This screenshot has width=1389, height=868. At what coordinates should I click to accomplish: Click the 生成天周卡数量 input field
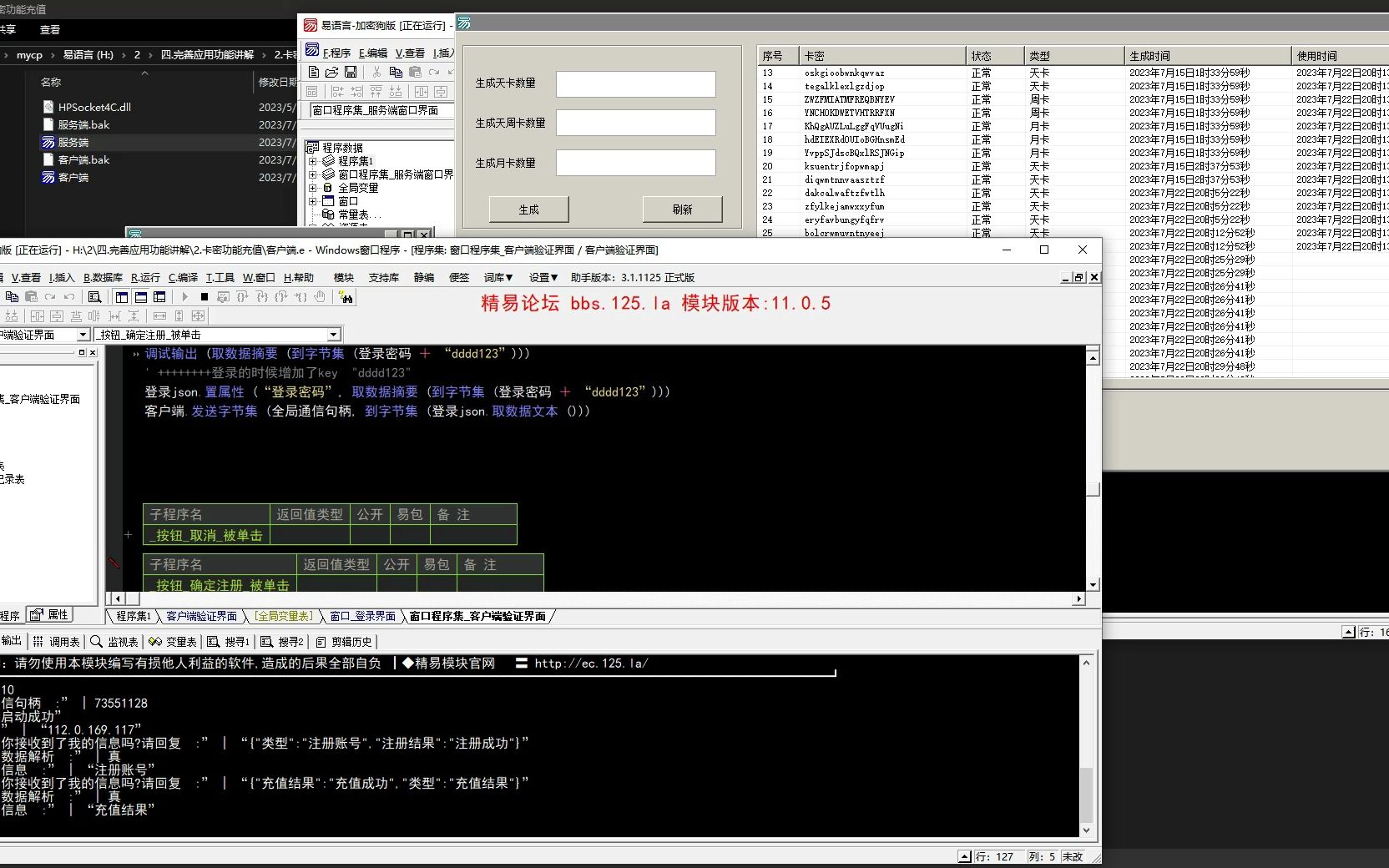pyautogui.click(x=636, y=123)
